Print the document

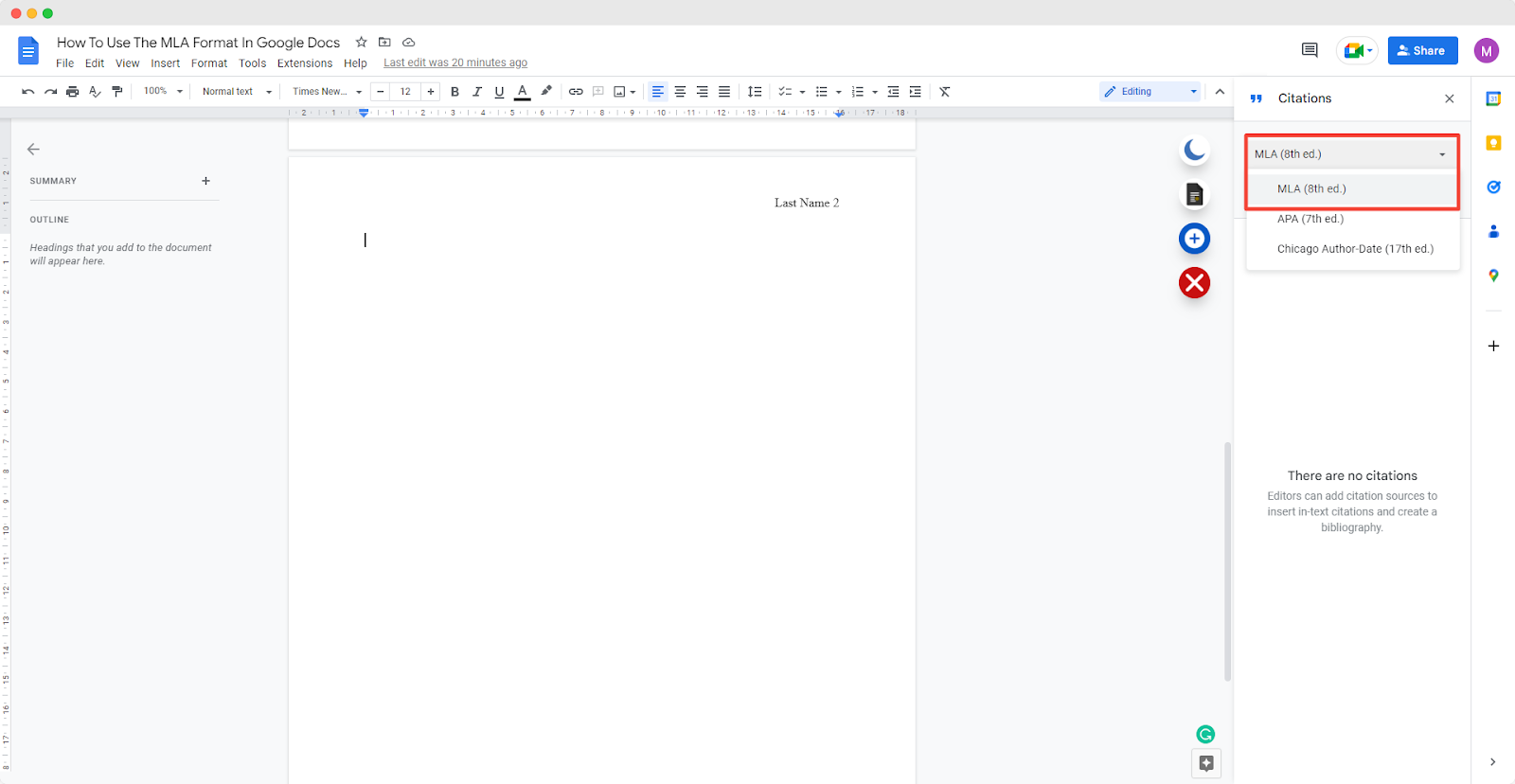[73, 92]
